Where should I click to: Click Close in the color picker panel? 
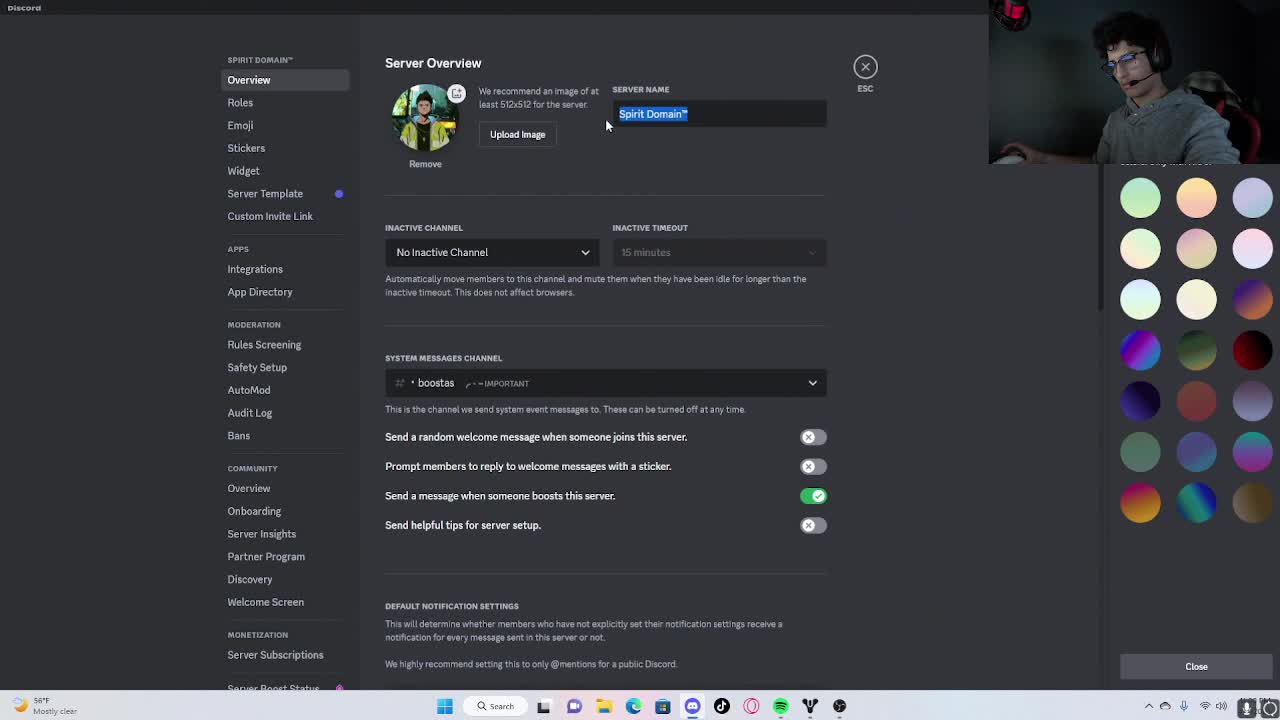click(x=1196, y=667)
